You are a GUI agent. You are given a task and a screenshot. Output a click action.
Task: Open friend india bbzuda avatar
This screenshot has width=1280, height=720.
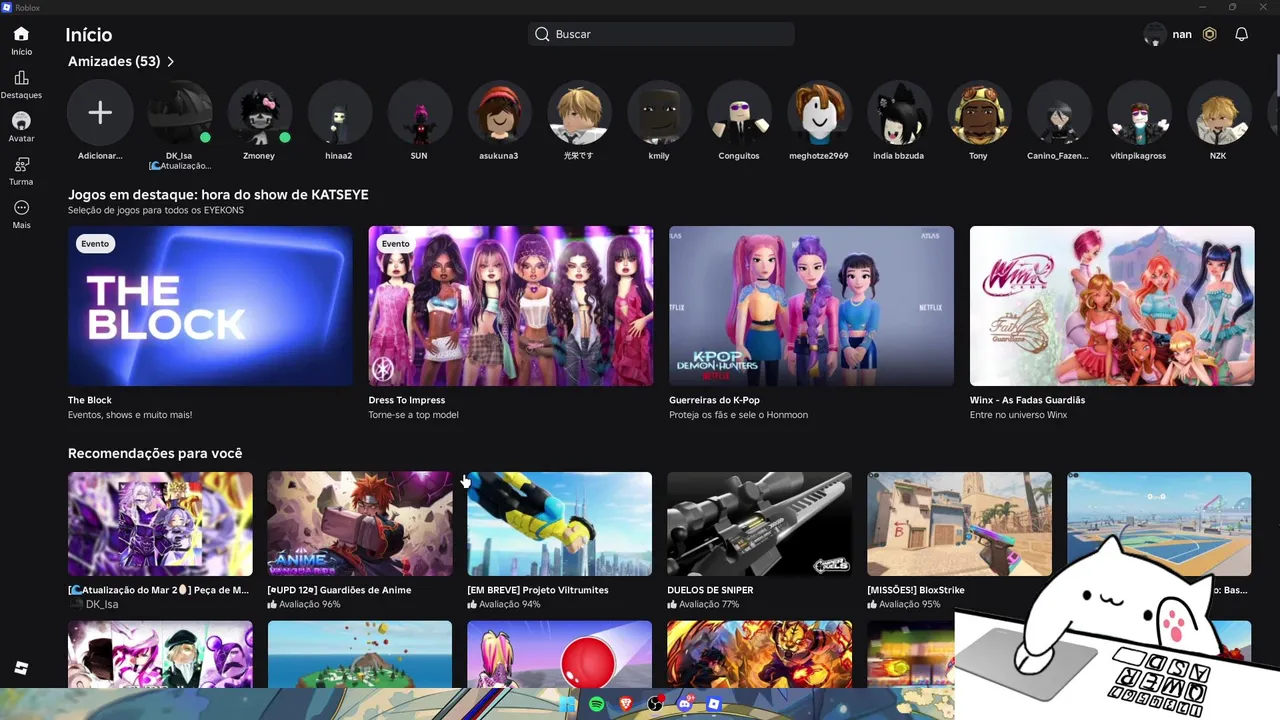(x=900, y=112)
